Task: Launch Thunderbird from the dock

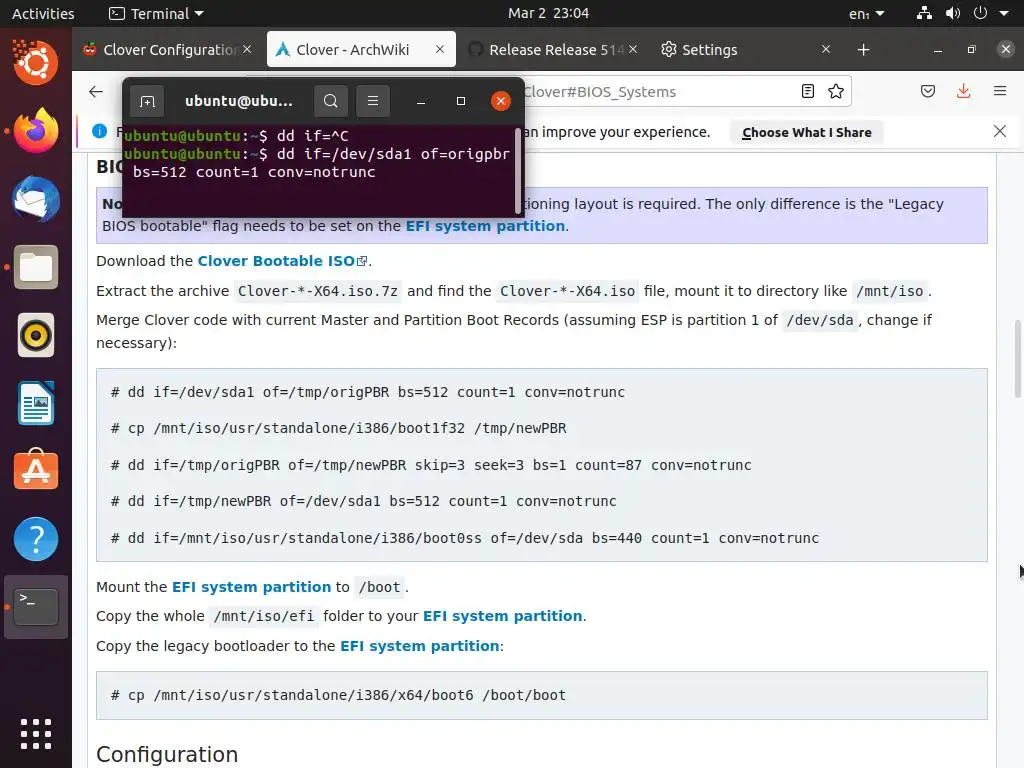Action: [x=36, y=199]
